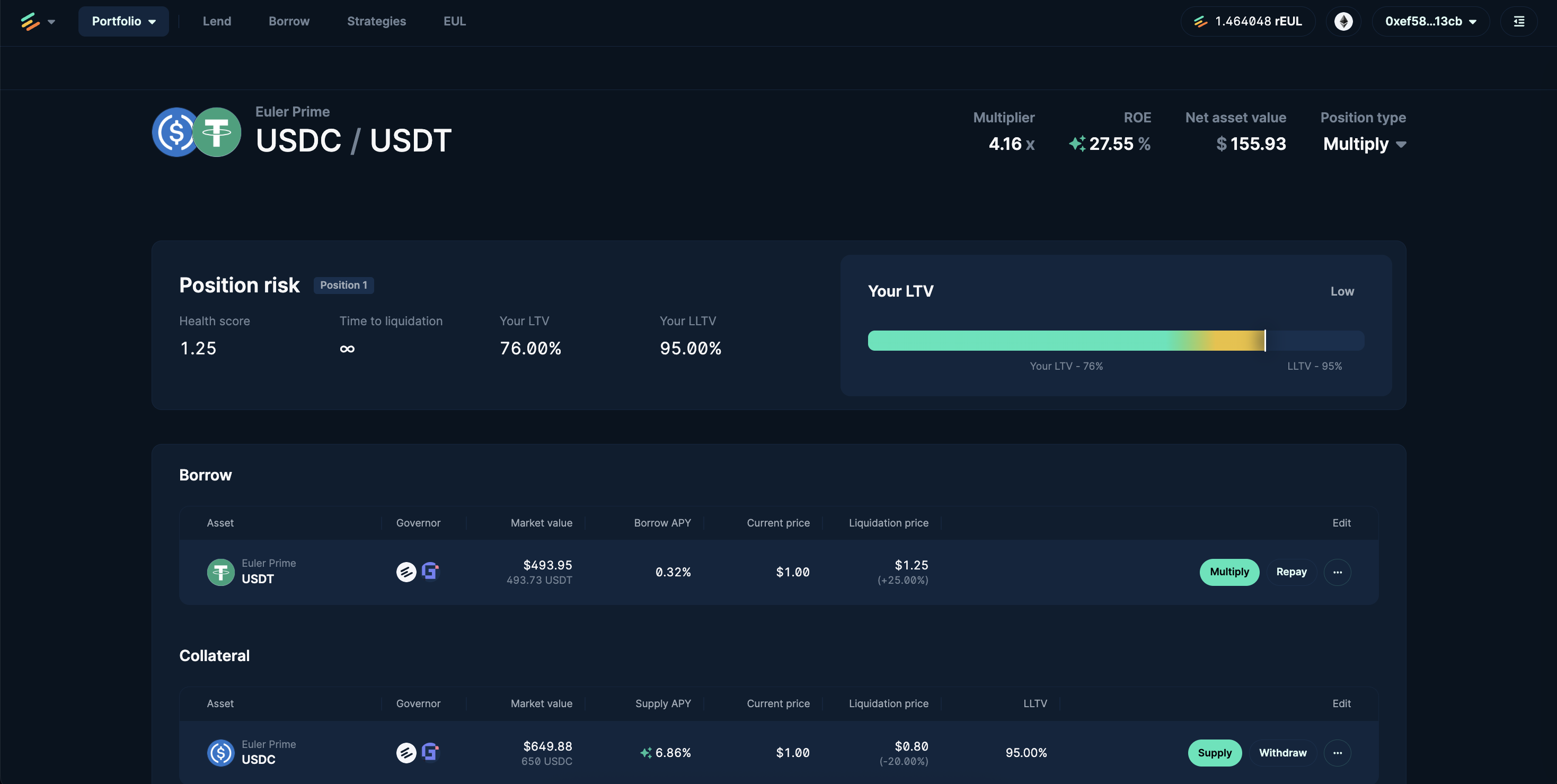Click the Borrow APY column header
The width and height of the screenshot is (1557, 784).
click(662, 523)
